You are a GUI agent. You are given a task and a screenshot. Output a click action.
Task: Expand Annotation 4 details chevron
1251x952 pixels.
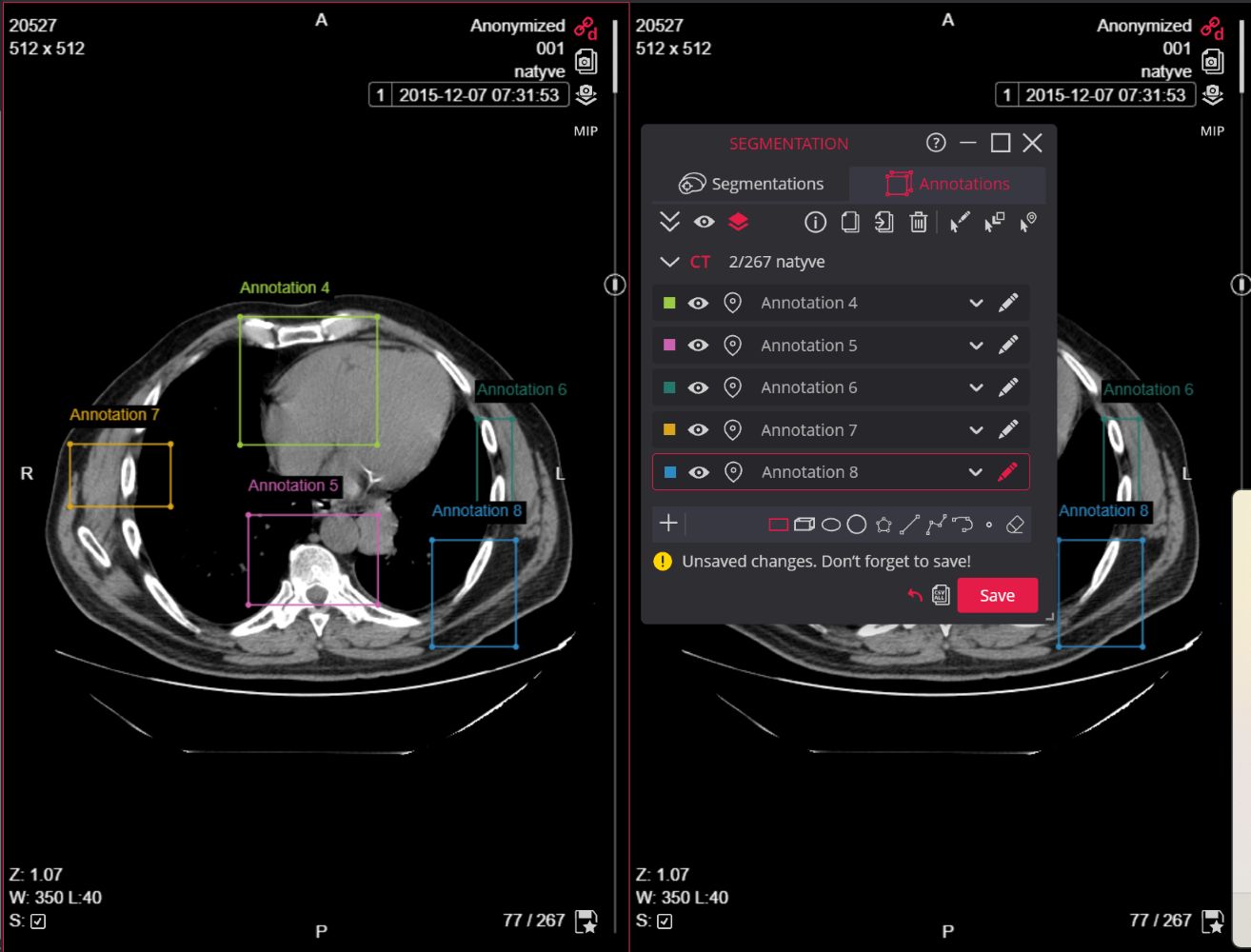click(976, 303)
